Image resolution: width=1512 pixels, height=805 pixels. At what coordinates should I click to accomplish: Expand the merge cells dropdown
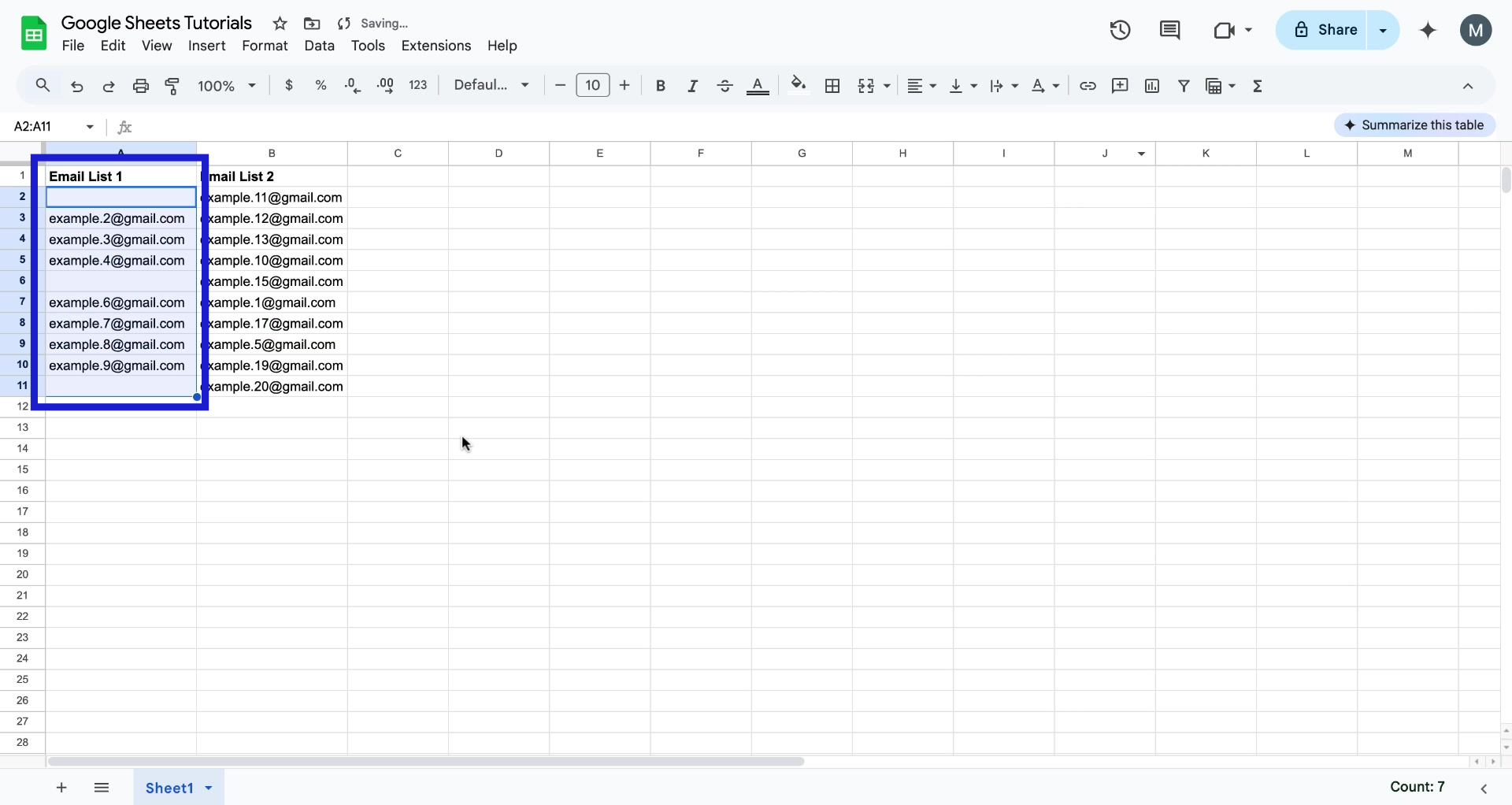885,86
